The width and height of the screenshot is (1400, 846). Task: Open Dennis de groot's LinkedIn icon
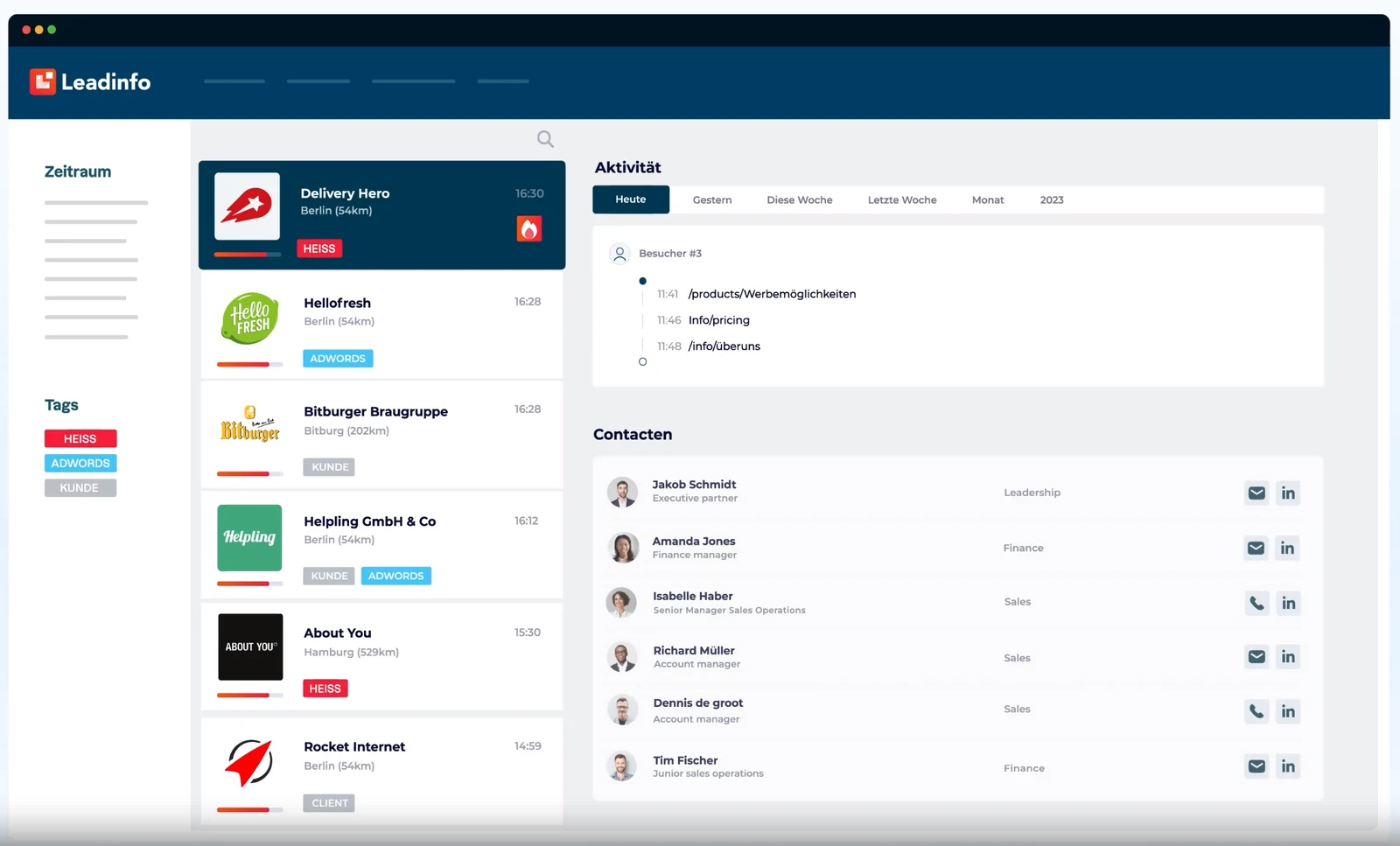tap(1288, 711)
